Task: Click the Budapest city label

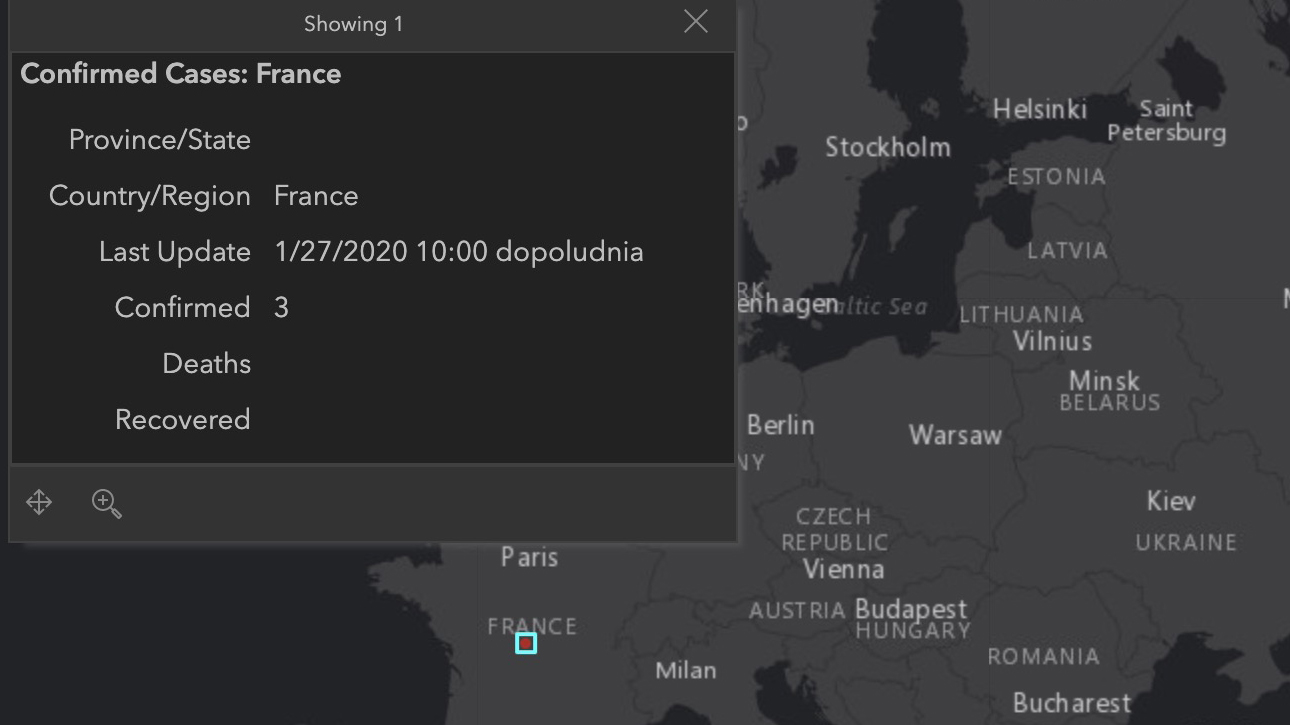Action: coord(911,608)
